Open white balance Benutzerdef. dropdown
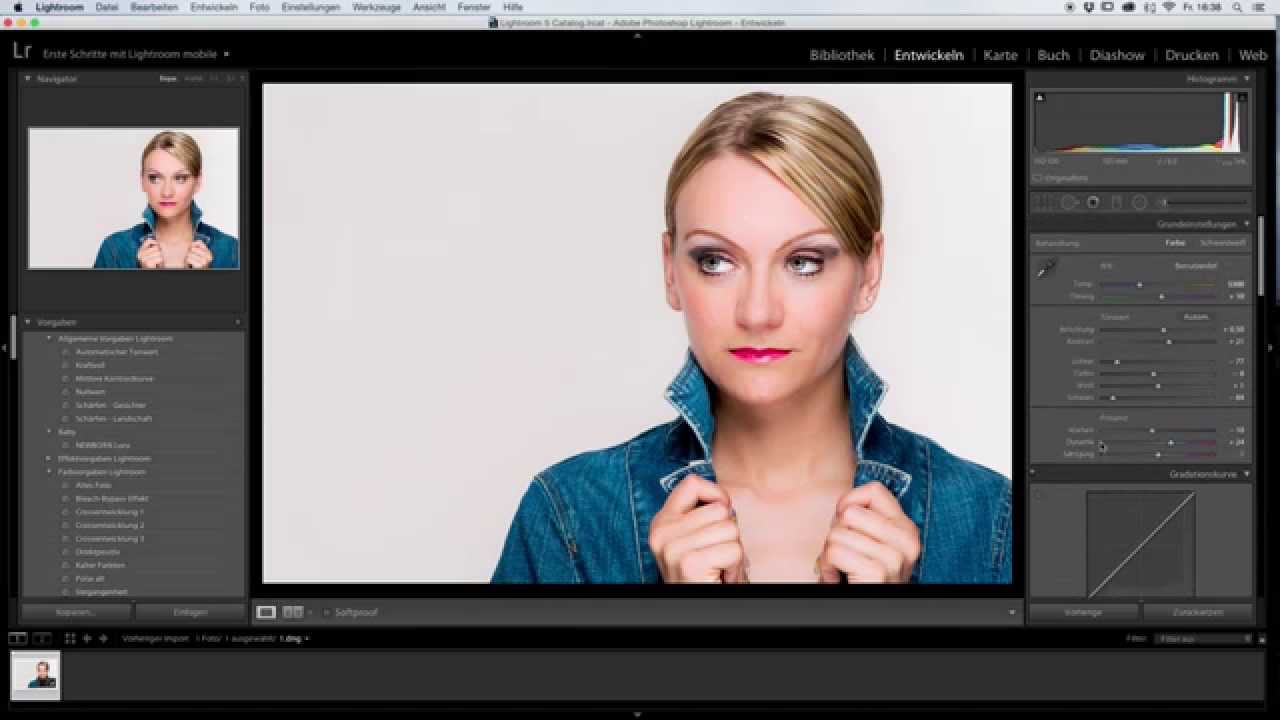The image size is (1280, 720). click(1195, 266)
